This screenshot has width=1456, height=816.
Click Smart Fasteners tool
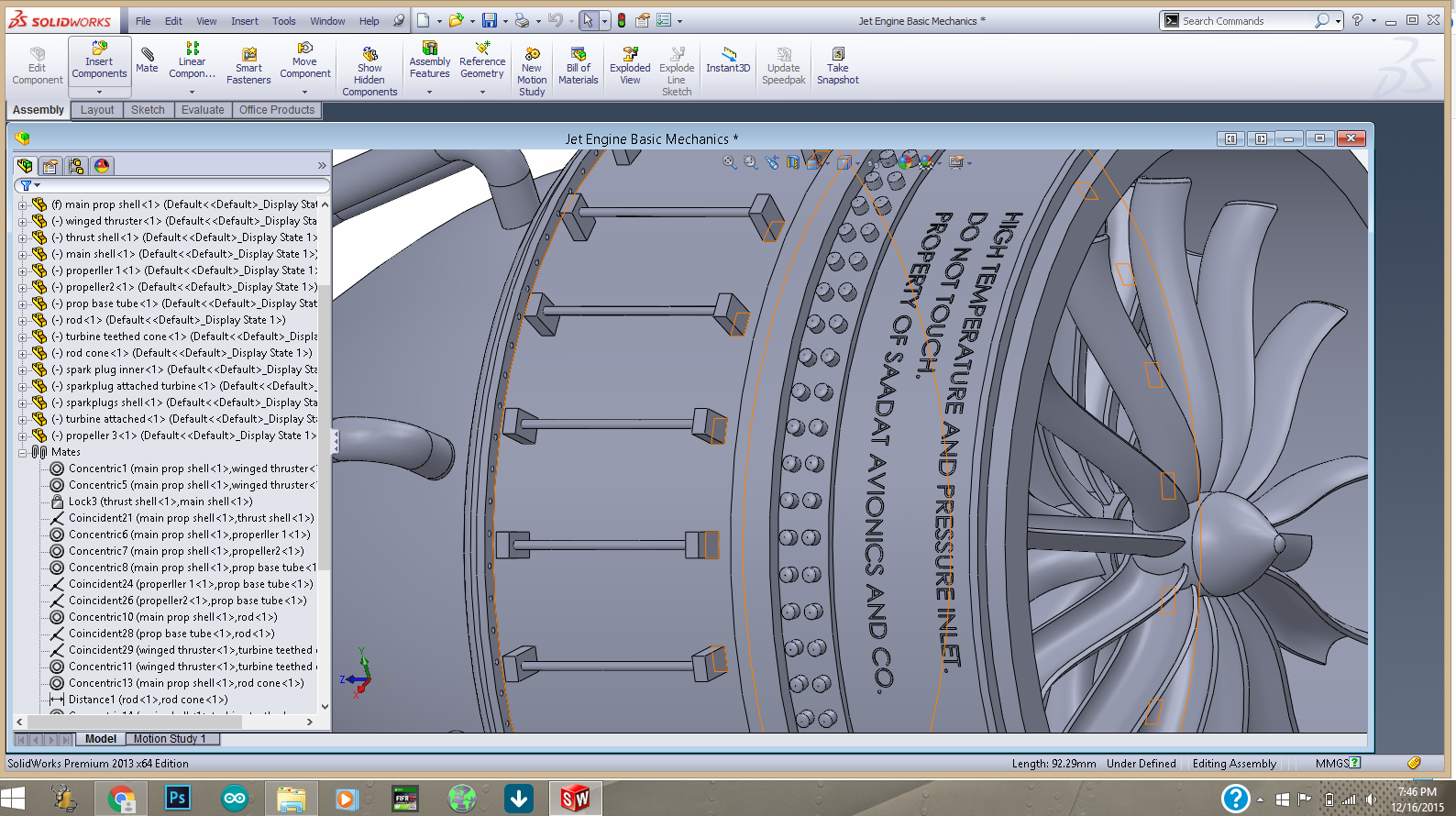point(248,66)
